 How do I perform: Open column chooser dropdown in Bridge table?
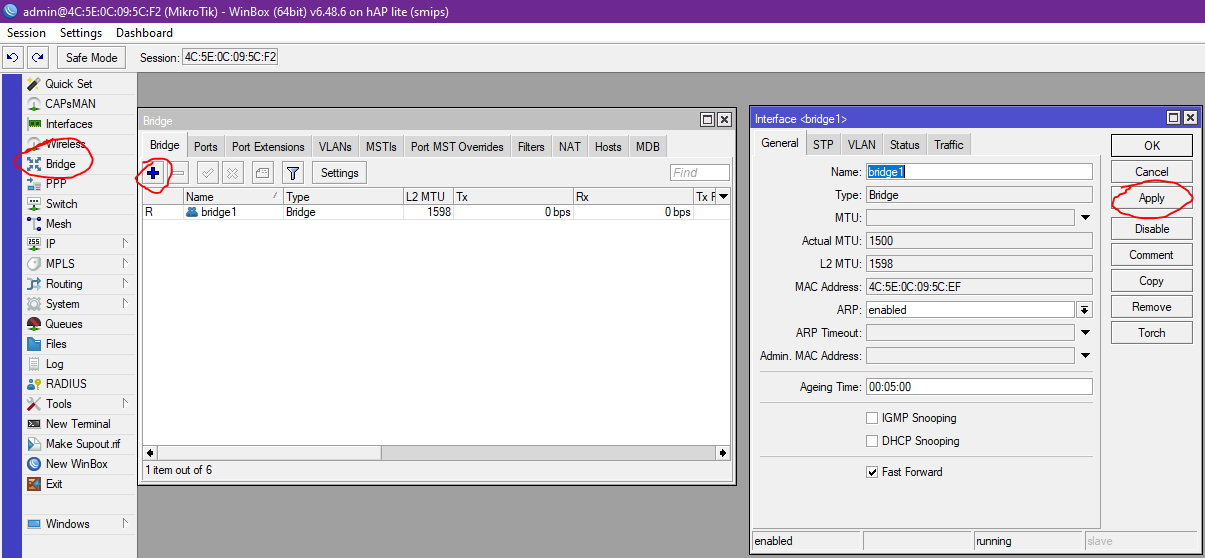coord(724,197)
